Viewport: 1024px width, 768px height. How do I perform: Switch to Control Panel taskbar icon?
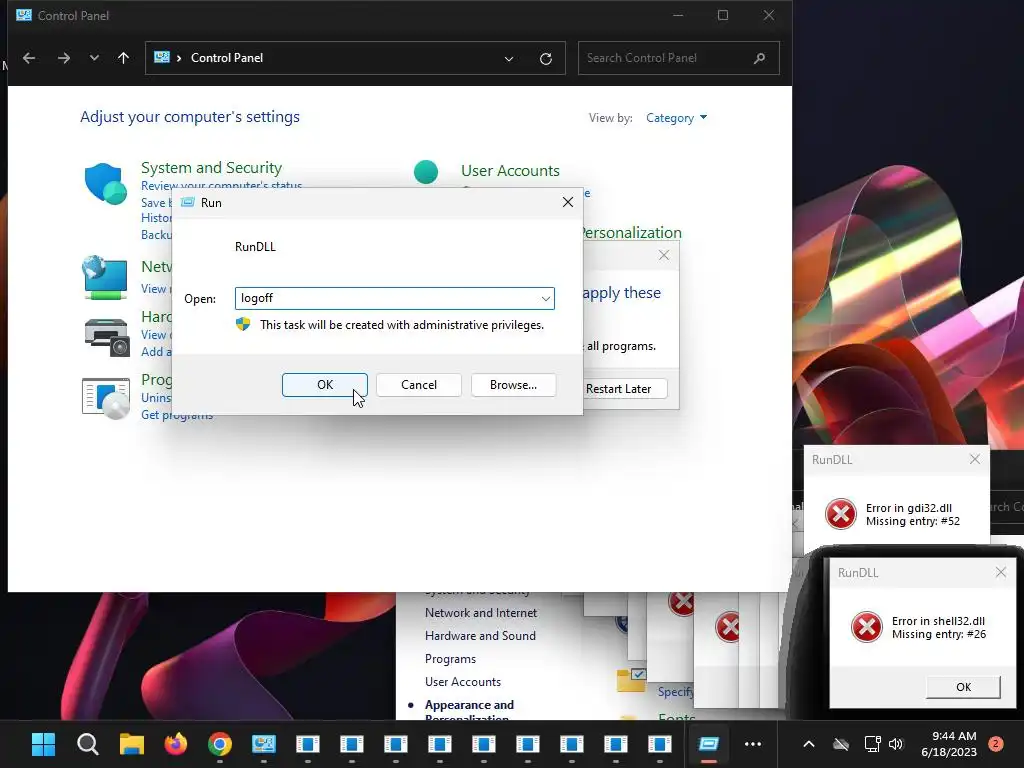pyautogui.click(x=264, y=744)
